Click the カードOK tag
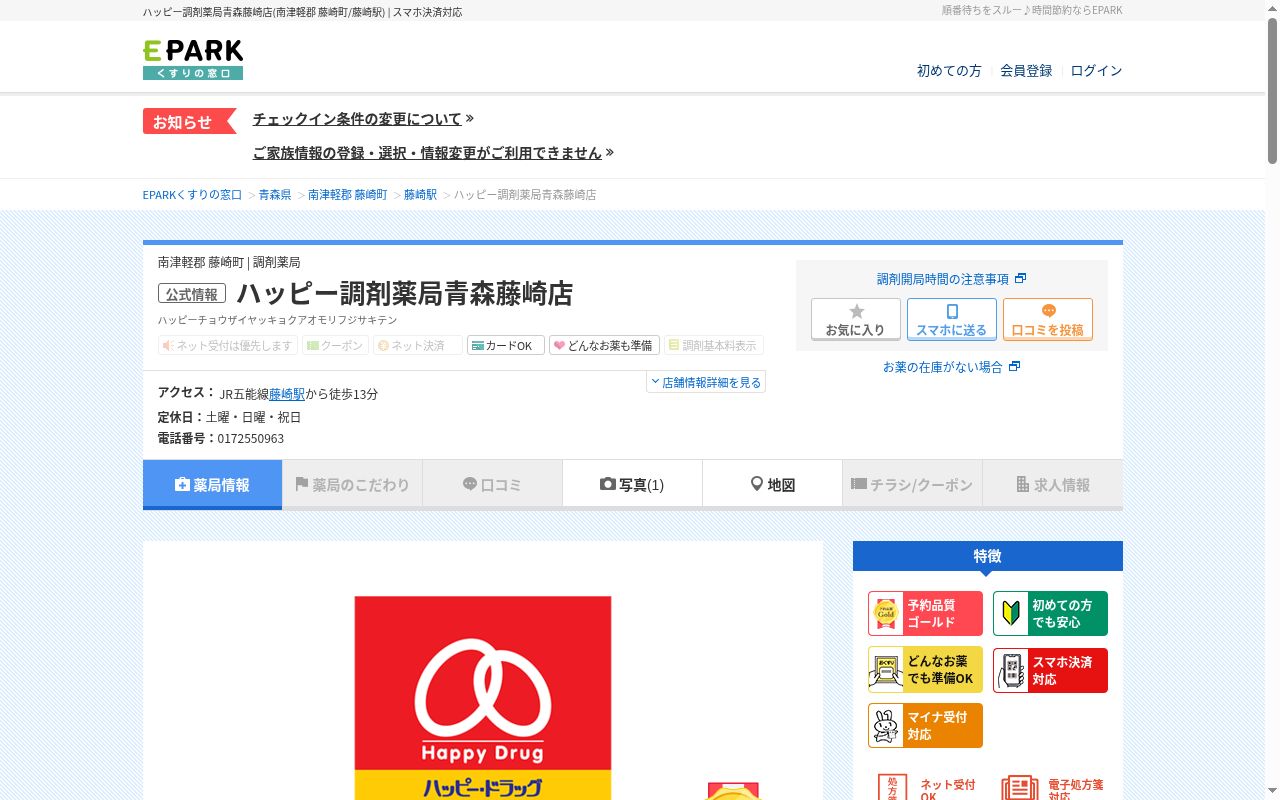 click(x=506, y=345)
